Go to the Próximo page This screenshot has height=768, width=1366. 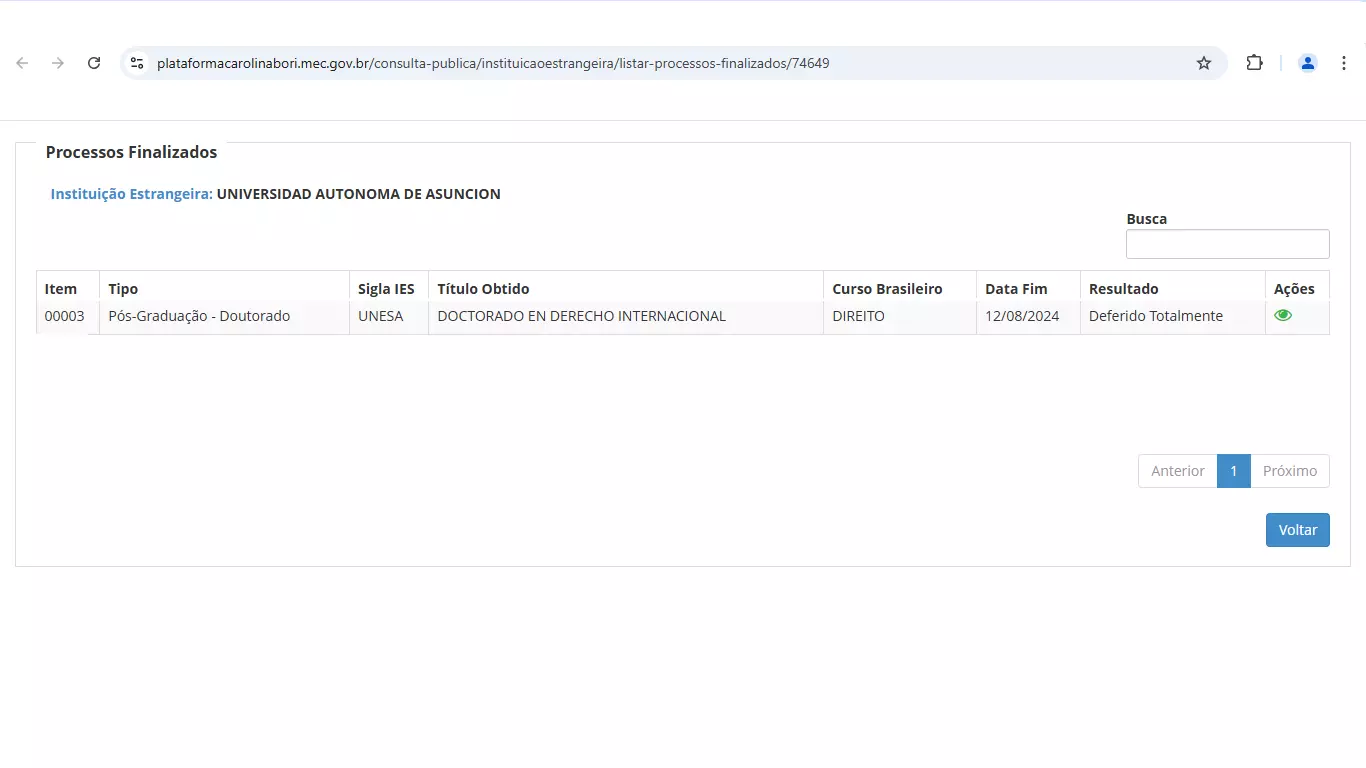click(1290, 471)
